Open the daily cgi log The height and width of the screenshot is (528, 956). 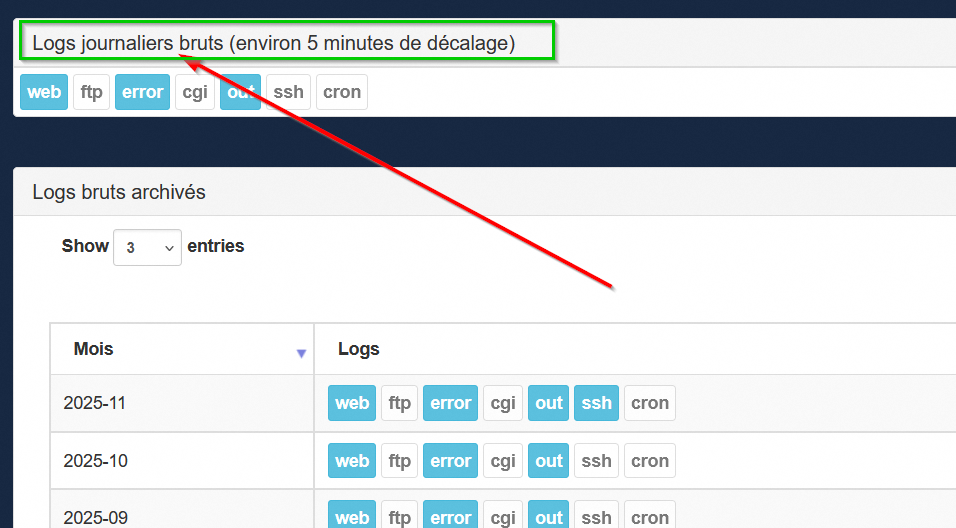click(x=194, y=92)
